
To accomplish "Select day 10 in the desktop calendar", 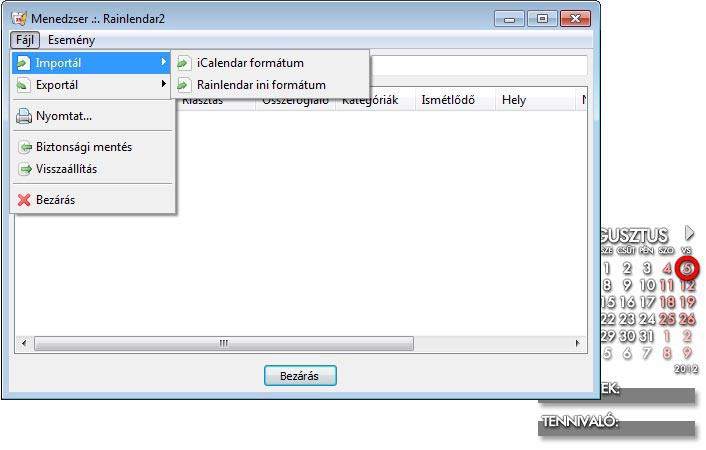I will (647, 285).
